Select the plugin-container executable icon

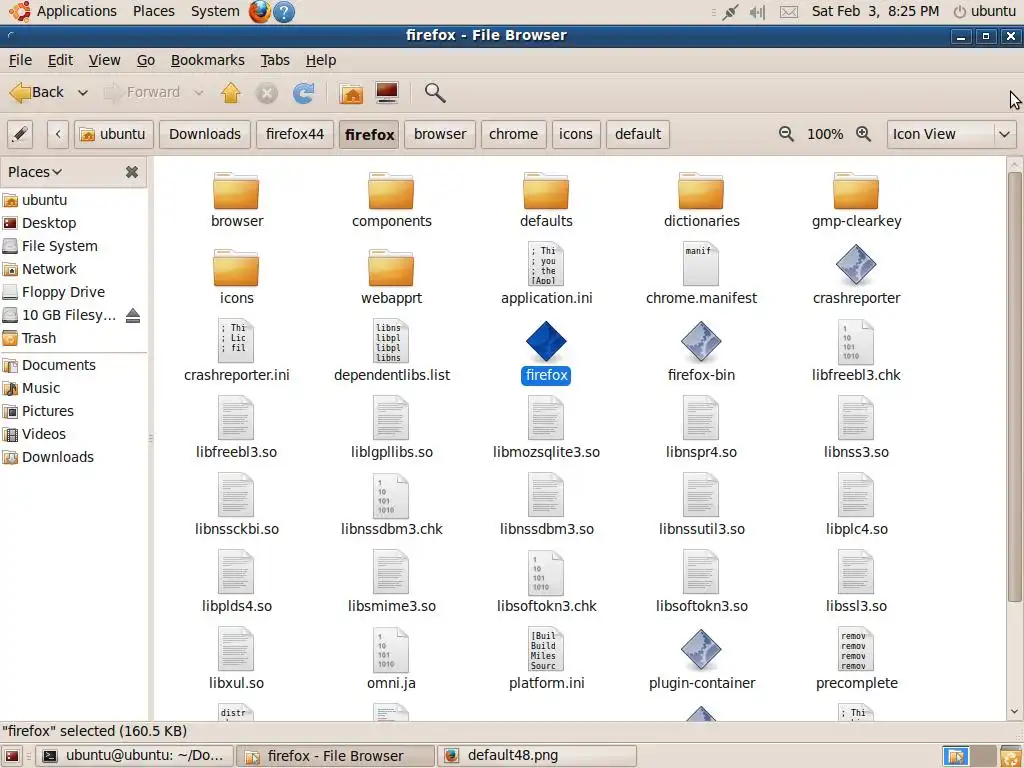[x=701, y=650]
